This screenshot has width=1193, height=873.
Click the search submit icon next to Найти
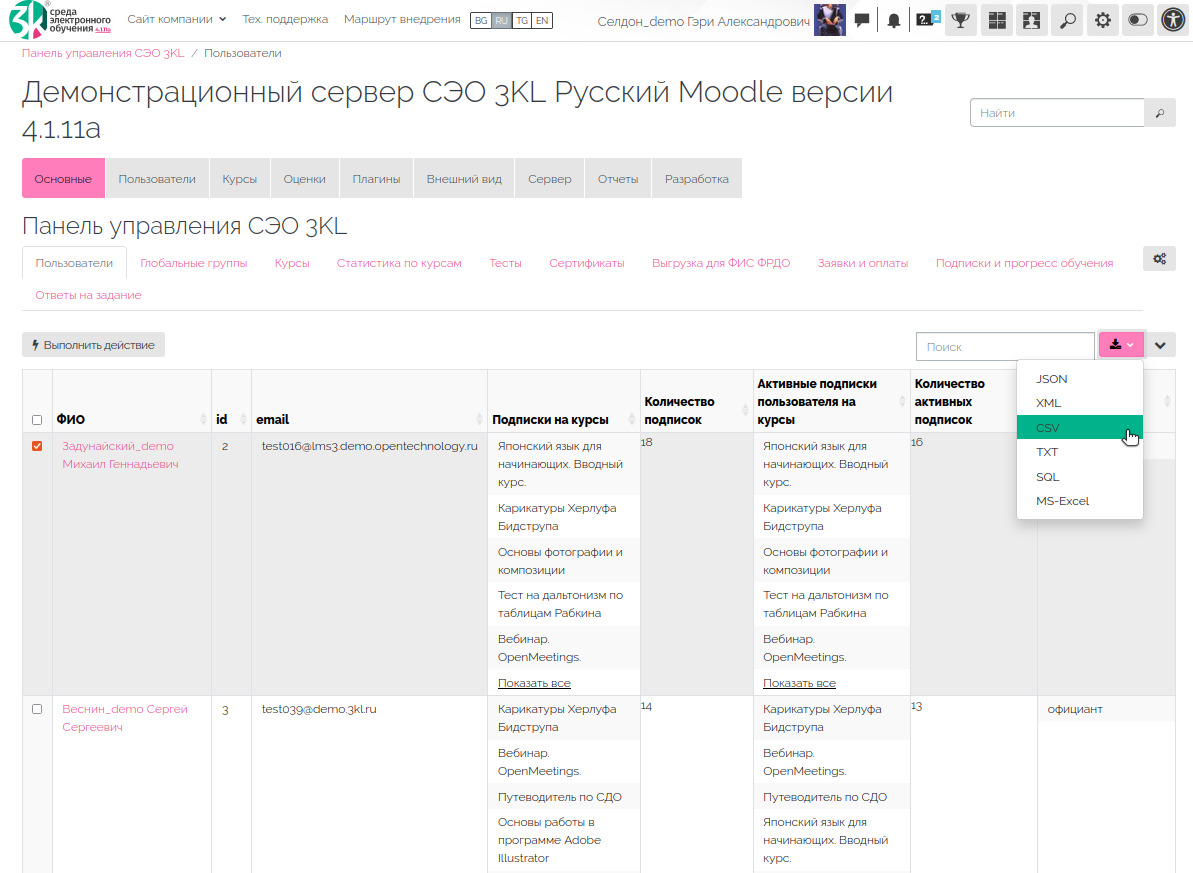pos(1160,113)
